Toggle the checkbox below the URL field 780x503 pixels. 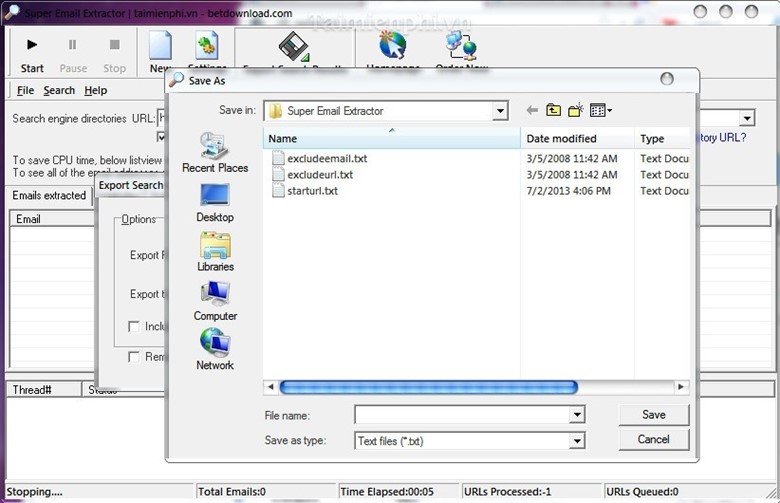[161, 136]
